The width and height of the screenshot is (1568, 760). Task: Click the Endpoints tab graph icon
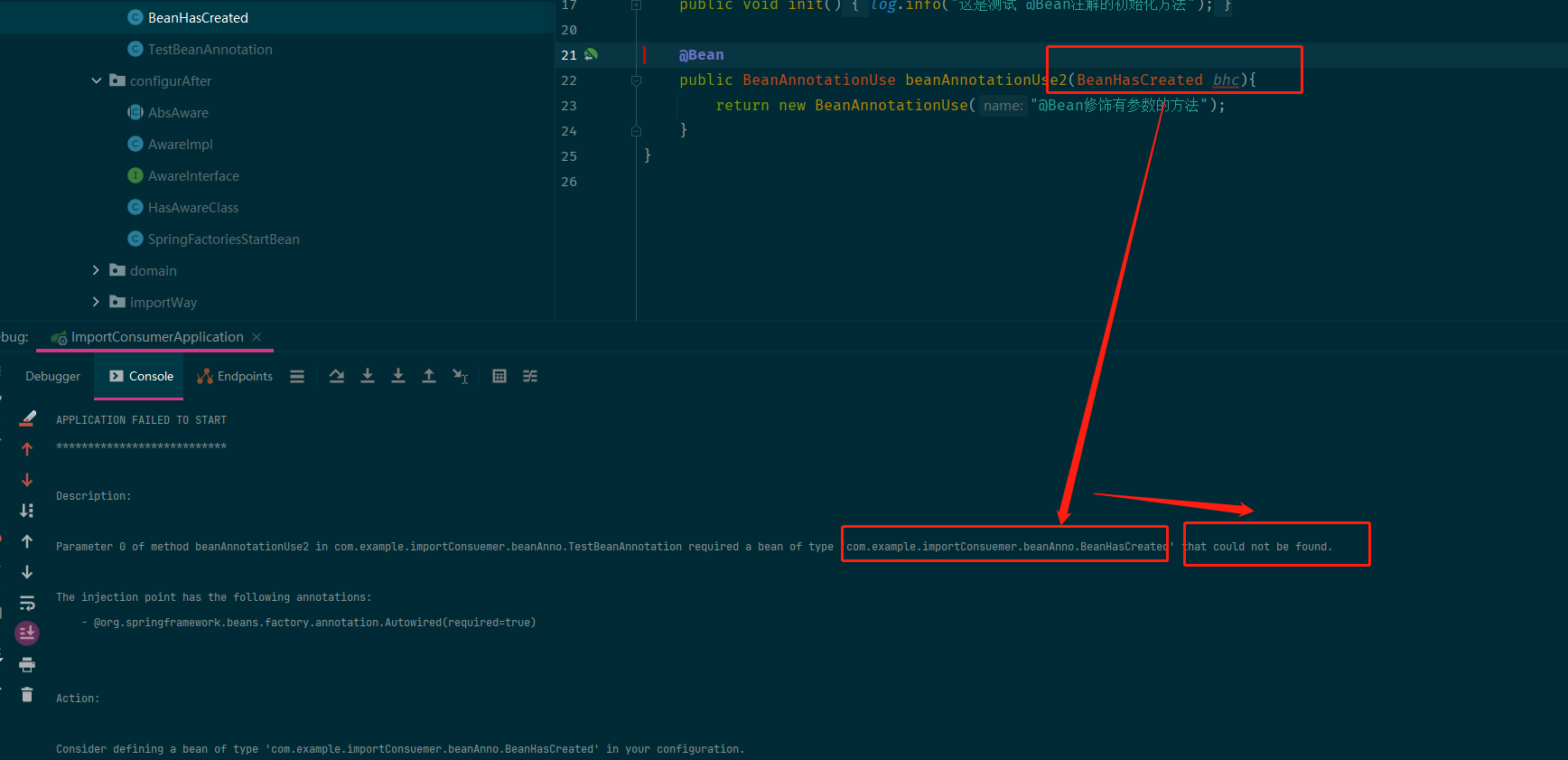point(205,376)
